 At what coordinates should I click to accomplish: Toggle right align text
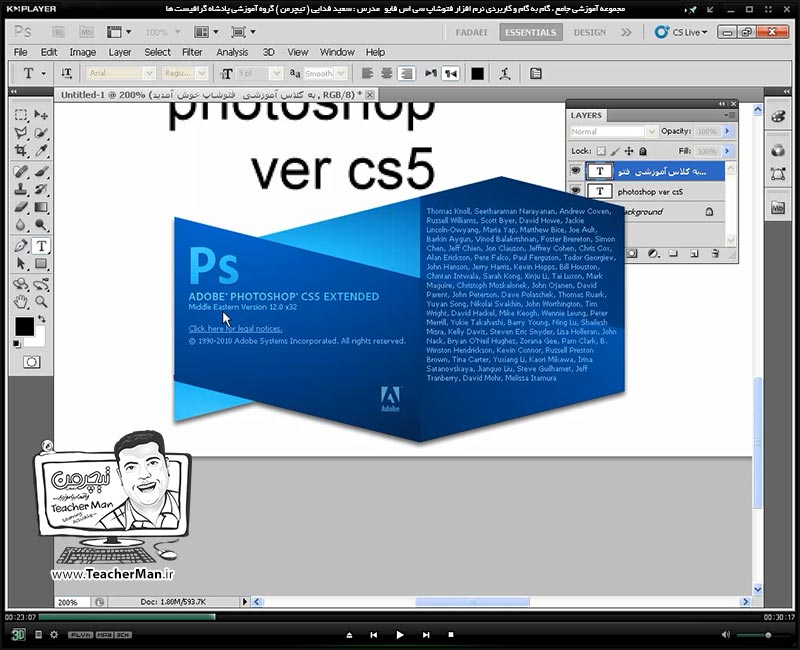pos(406,73)
